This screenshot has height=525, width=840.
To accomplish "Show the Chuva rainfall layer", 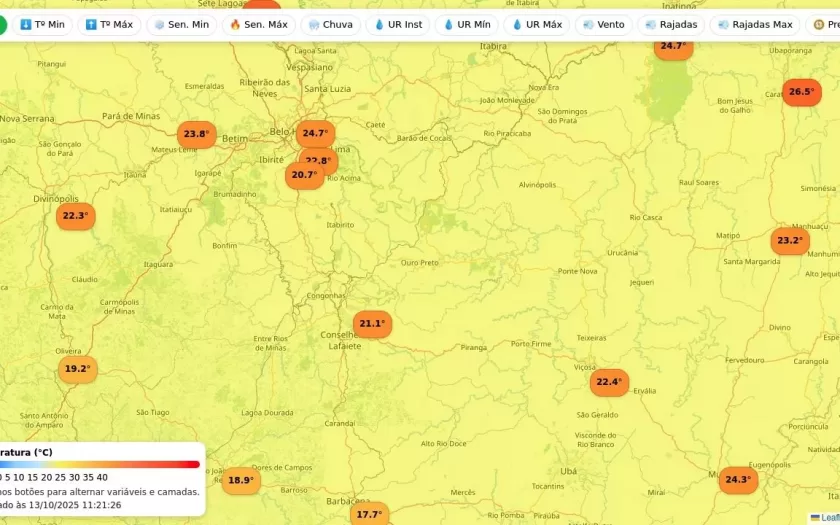I will [x=331, y=25].
